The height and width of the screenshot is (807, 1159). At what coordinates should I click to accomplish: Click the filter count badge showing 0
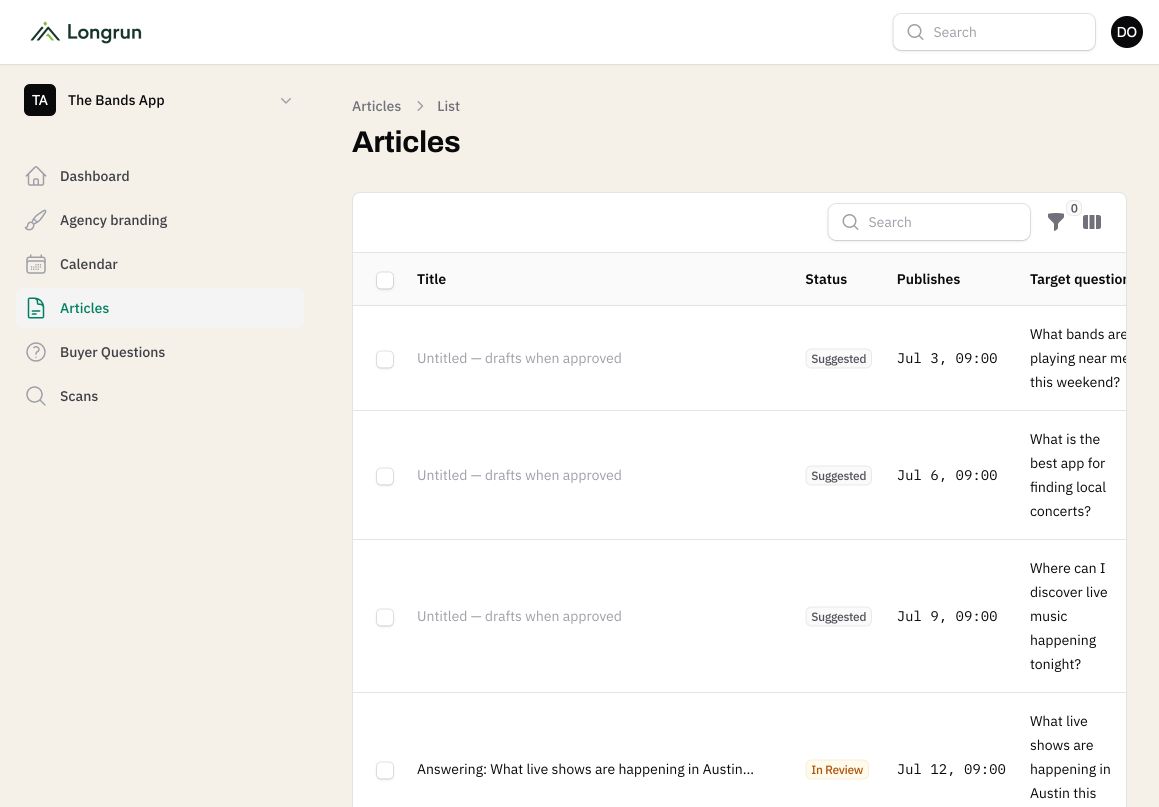(1074, 208)
